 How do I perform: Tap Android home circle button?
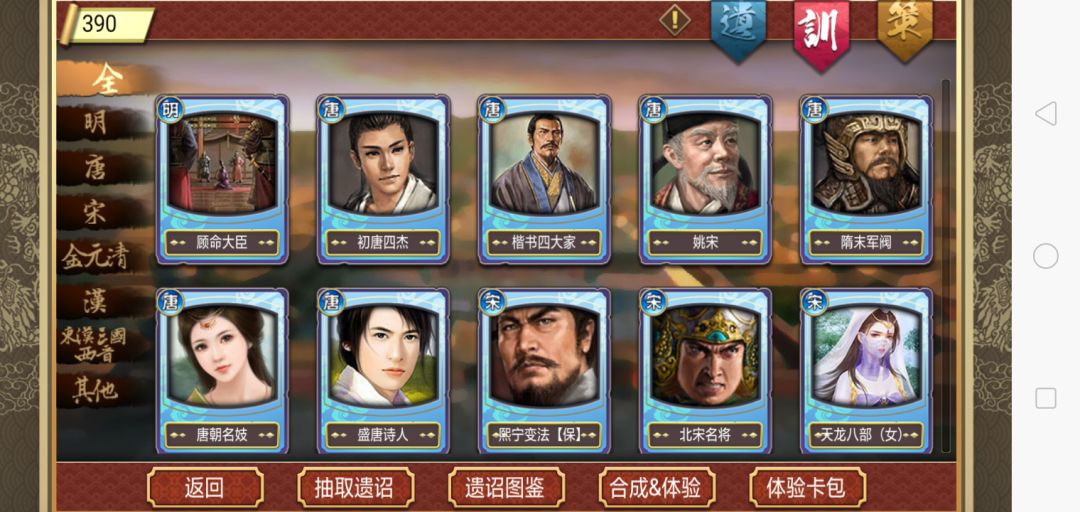[1046, 256]
